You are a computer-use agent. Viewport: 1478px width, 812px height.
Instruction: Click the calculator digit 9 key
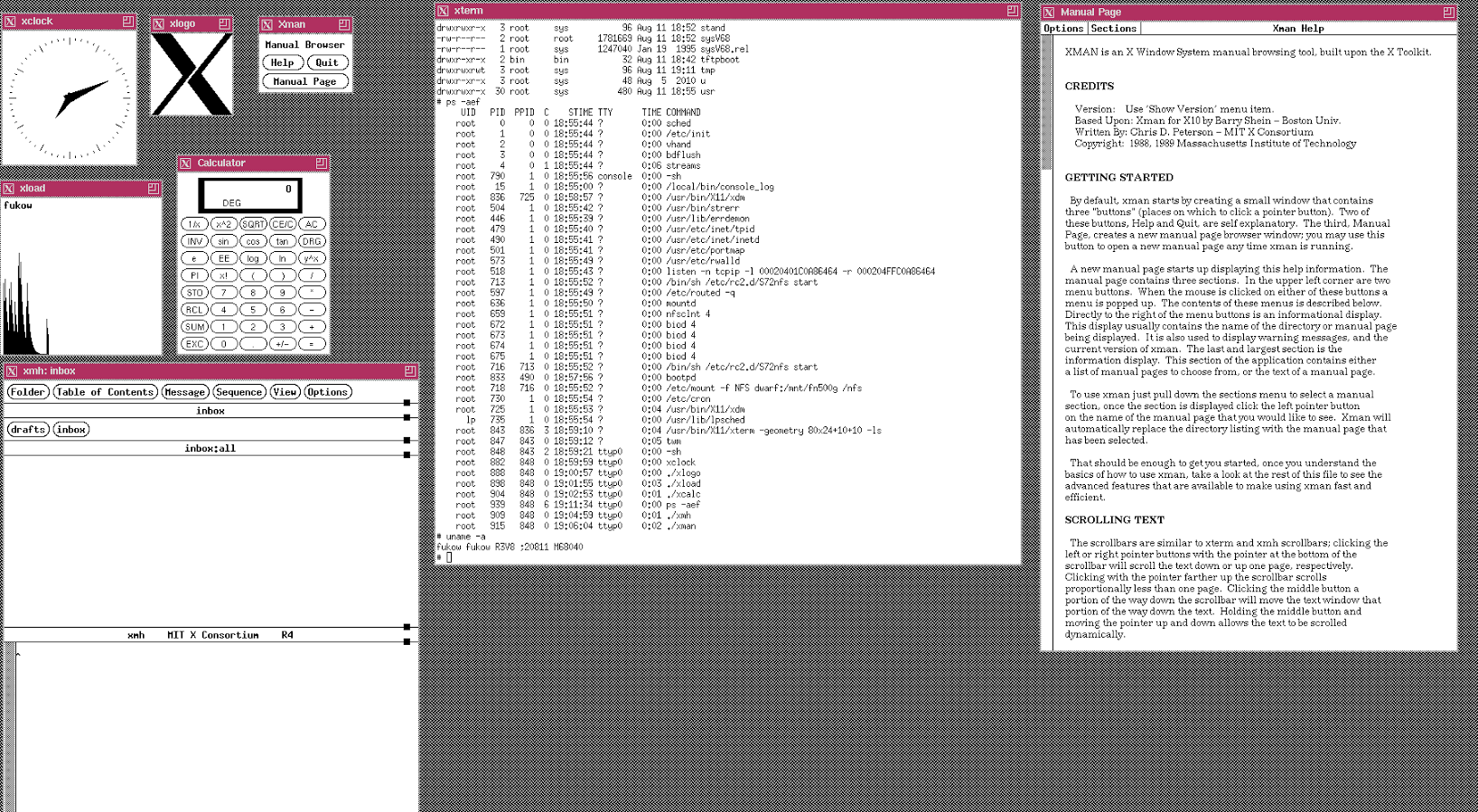tap(283, 293)
